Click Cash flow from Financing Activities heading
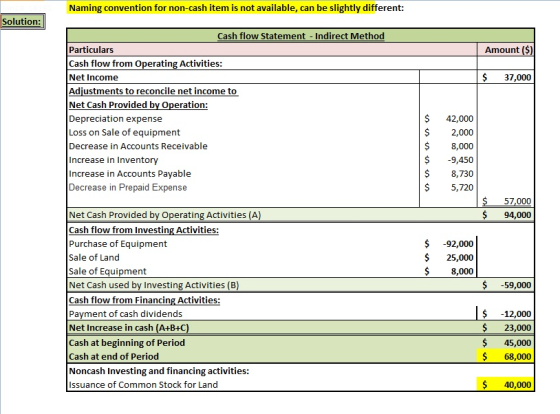The image size is (560, 414). [144, 300]
